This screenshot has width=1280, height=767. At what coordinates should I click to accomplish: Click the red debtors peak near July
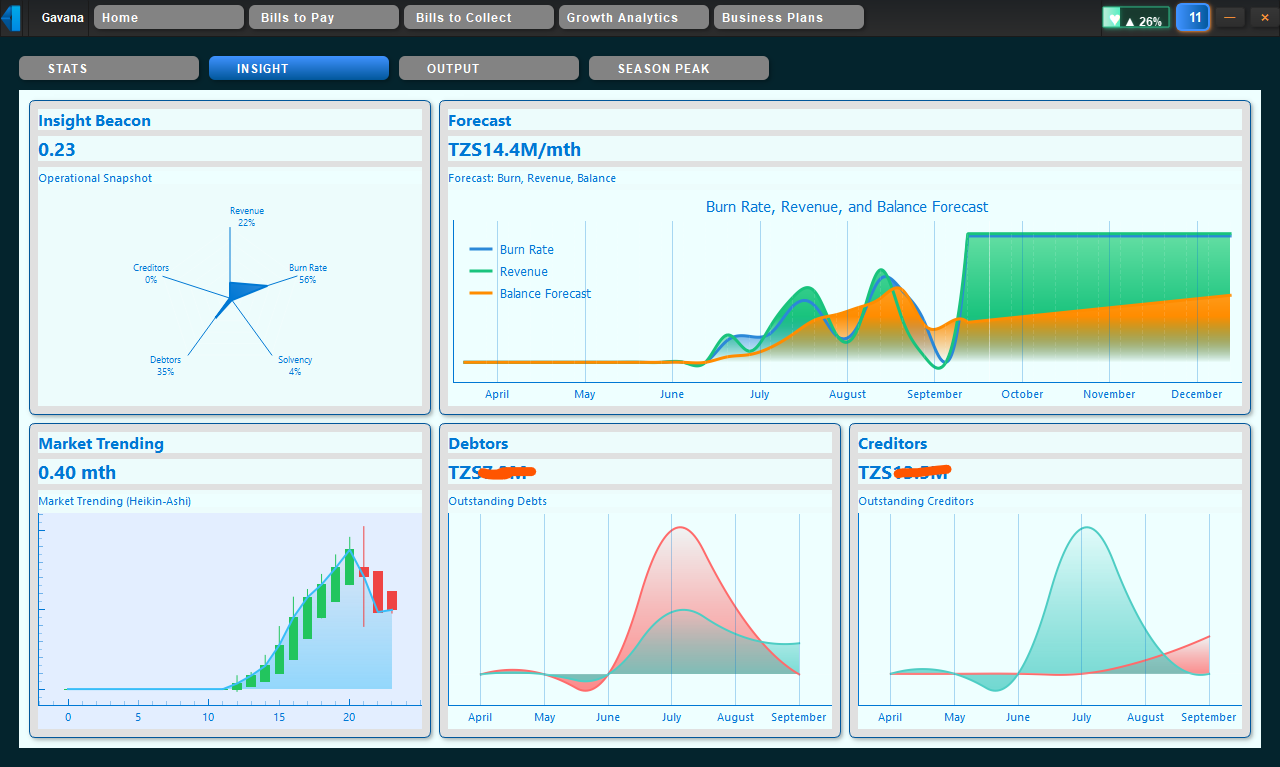[x=680, y=528]
